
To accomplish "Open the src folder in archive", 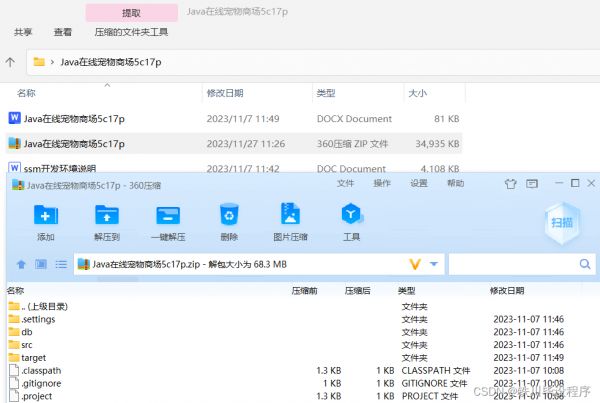I will click(x=21, y=345).
